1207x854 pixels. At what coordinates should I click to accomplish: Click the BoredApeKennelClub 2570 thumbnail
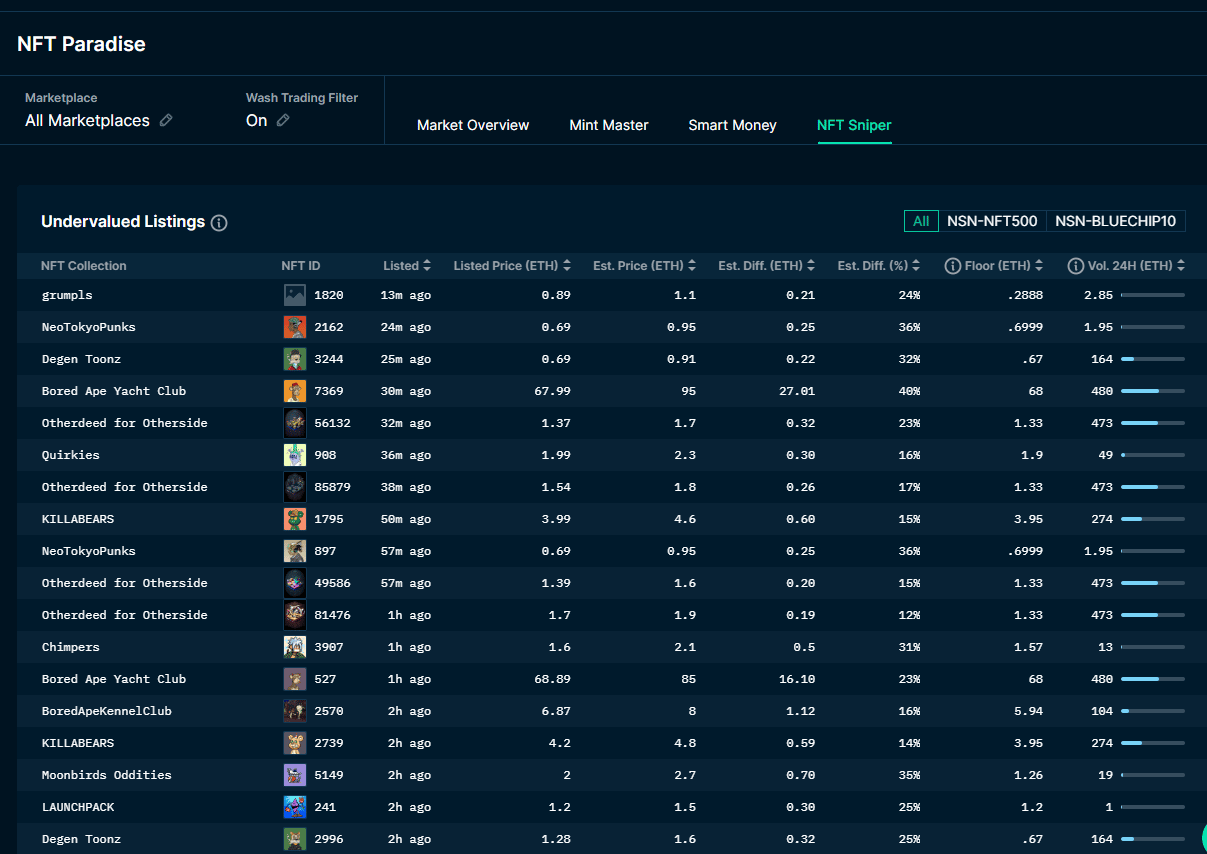294,711
